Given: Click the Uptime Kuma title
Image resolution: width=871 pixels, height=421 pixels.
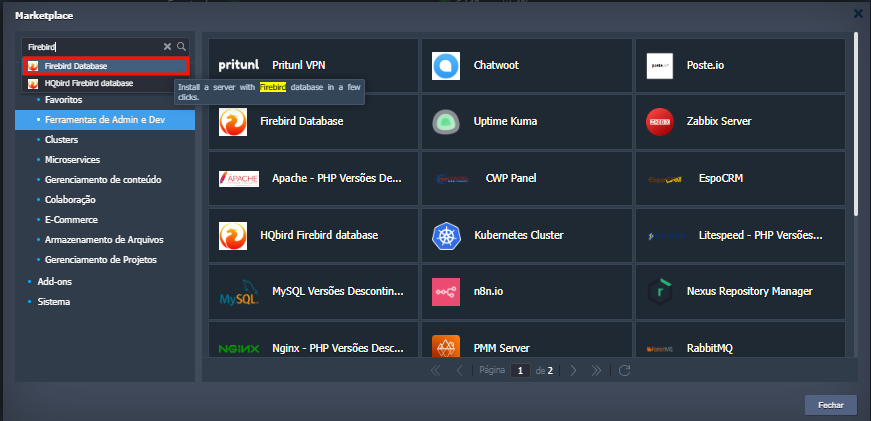Looking at the screenshot, I should click(505, 122).
